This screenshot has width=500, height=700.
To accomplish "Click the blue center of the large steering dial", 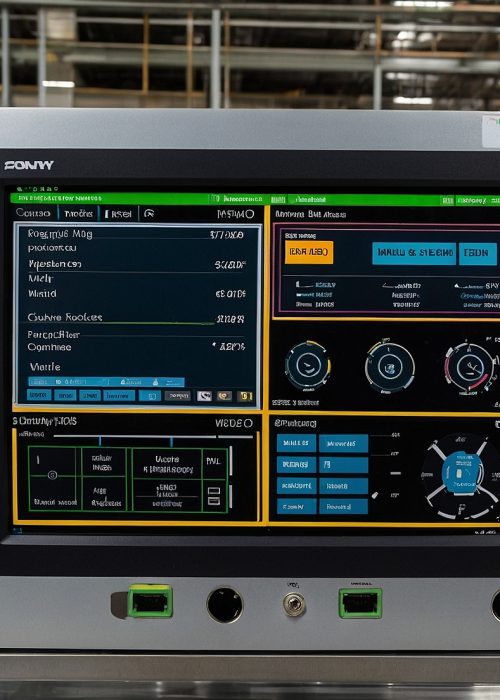I will tap(462, 472).
